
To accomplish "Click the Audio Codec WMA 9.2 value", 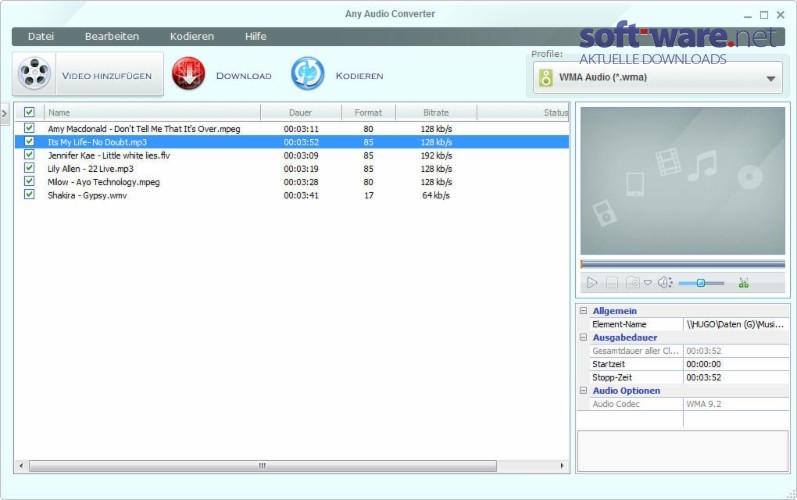I will pos(703,404).
